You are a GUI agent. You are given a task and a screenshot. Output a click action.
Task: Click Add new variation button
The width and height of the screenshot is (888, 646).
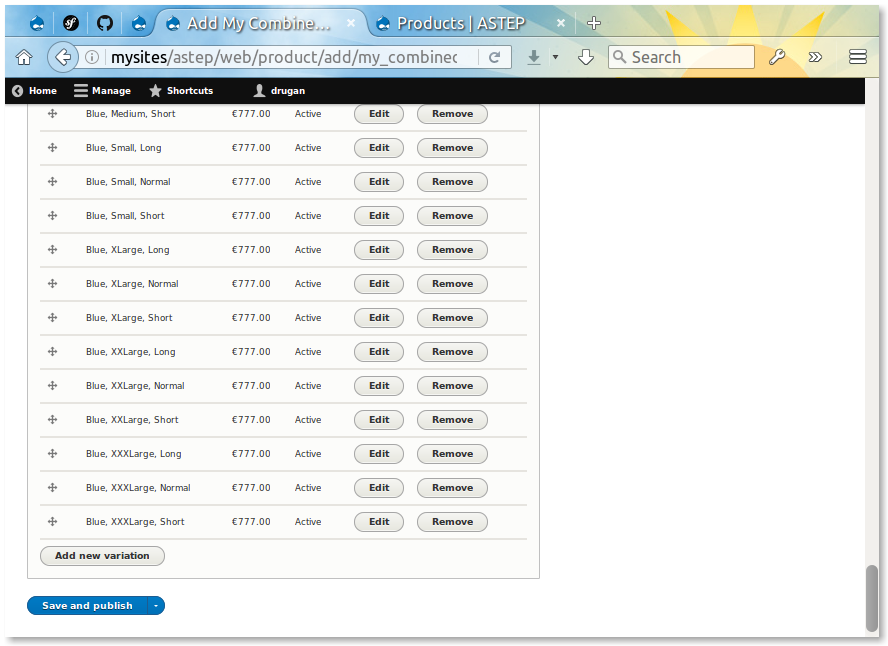click(103, 556)
